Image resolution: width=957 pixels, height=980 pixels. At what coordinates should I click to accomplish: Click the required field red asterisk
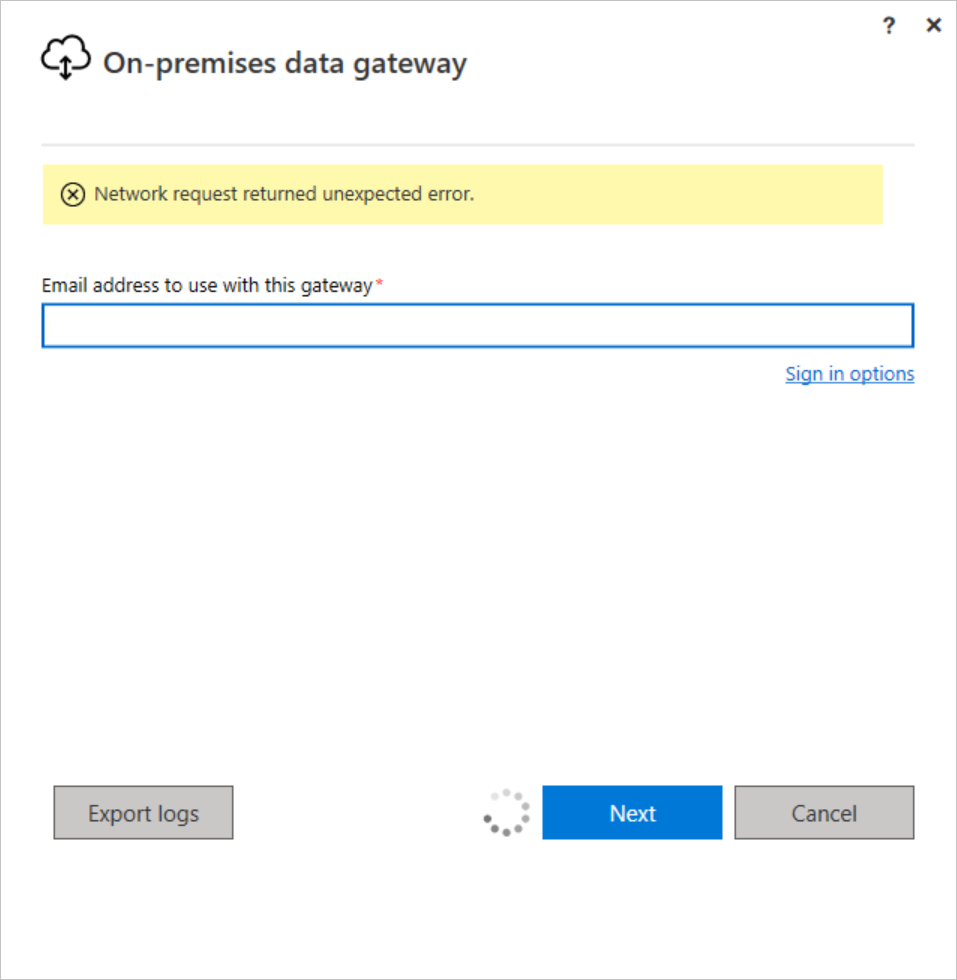click(x=379, y=281)
